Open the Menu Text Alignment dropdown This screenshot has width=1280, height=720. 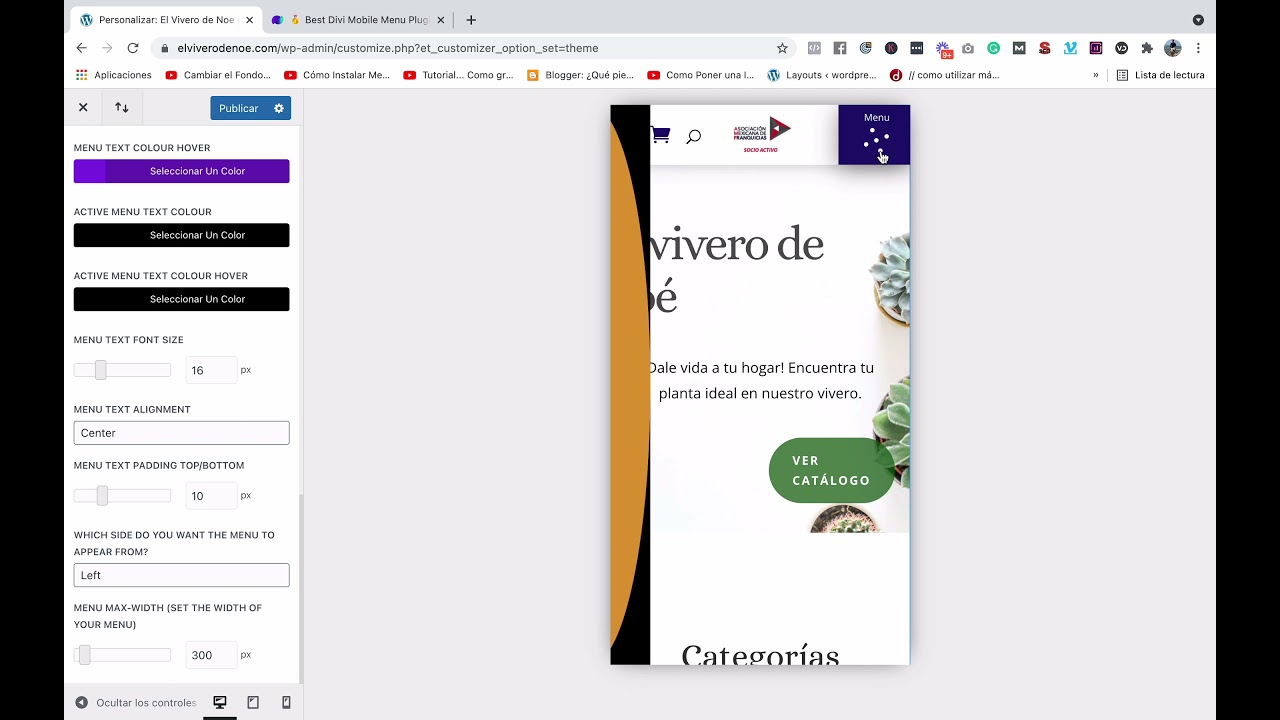coord(181,433)
